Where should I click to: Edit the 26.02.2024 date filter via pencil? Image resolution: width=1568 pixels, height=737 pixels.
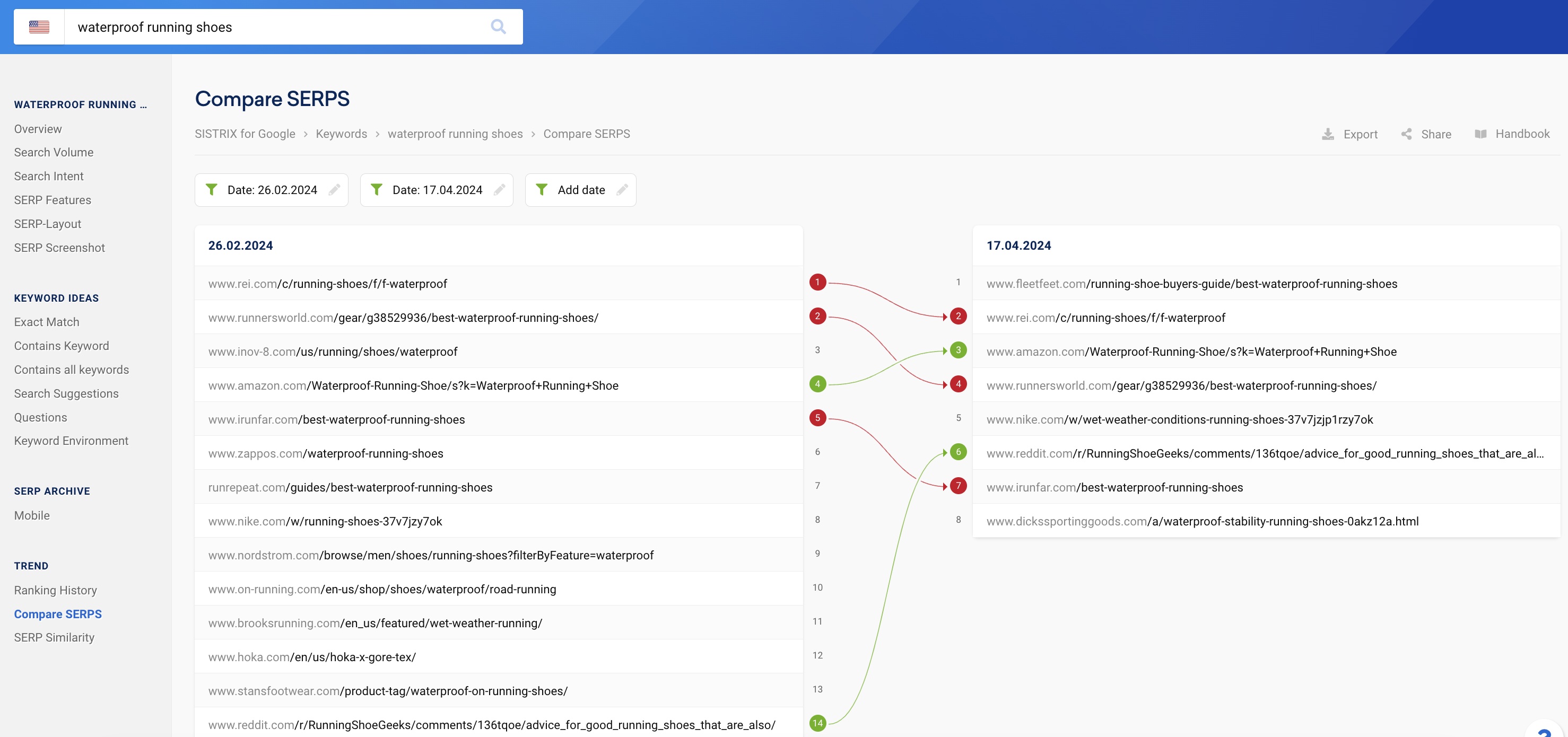[x=334, y=190]
